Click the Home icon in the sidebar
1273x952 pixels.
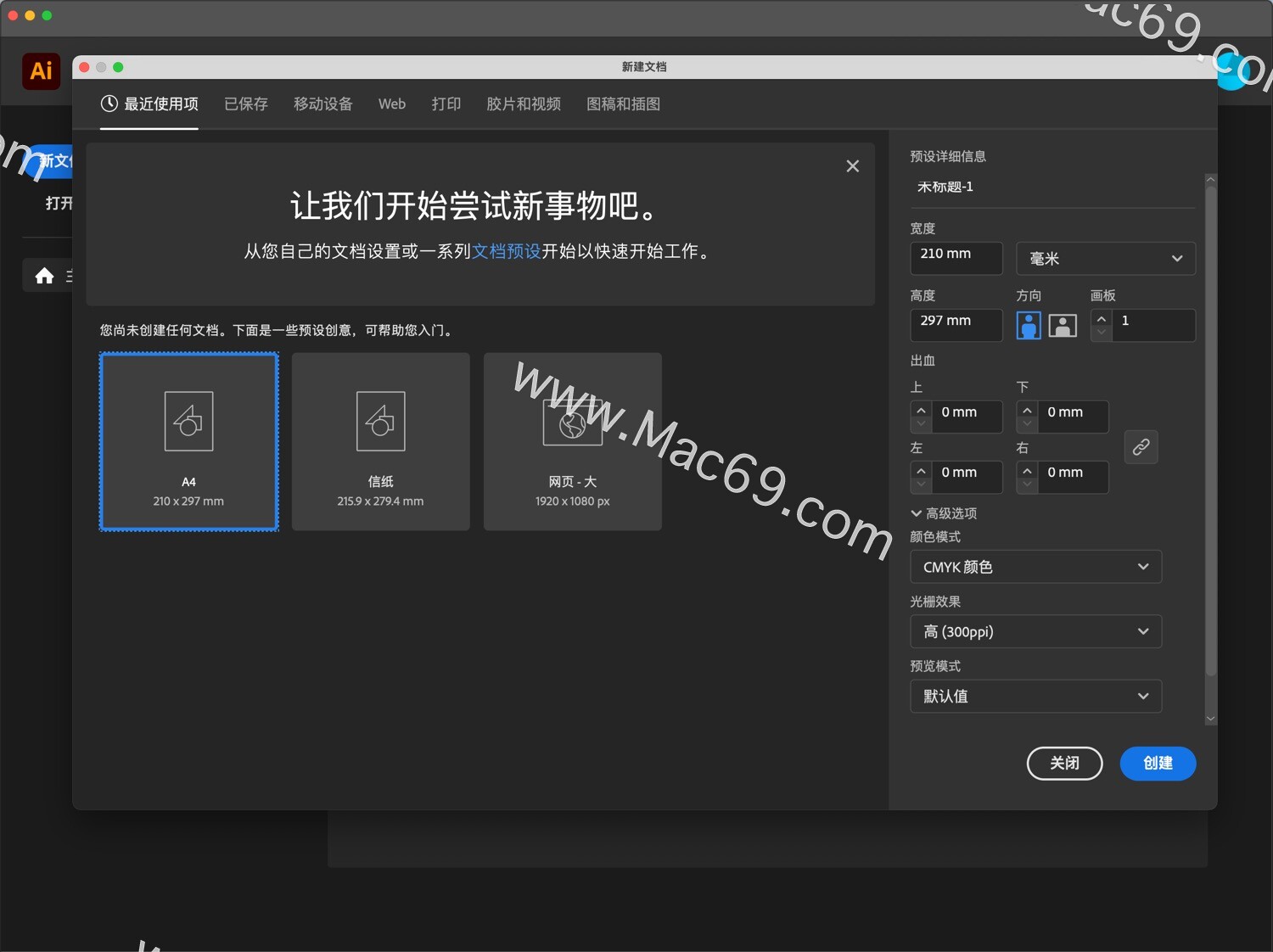[x=43, y=275]
